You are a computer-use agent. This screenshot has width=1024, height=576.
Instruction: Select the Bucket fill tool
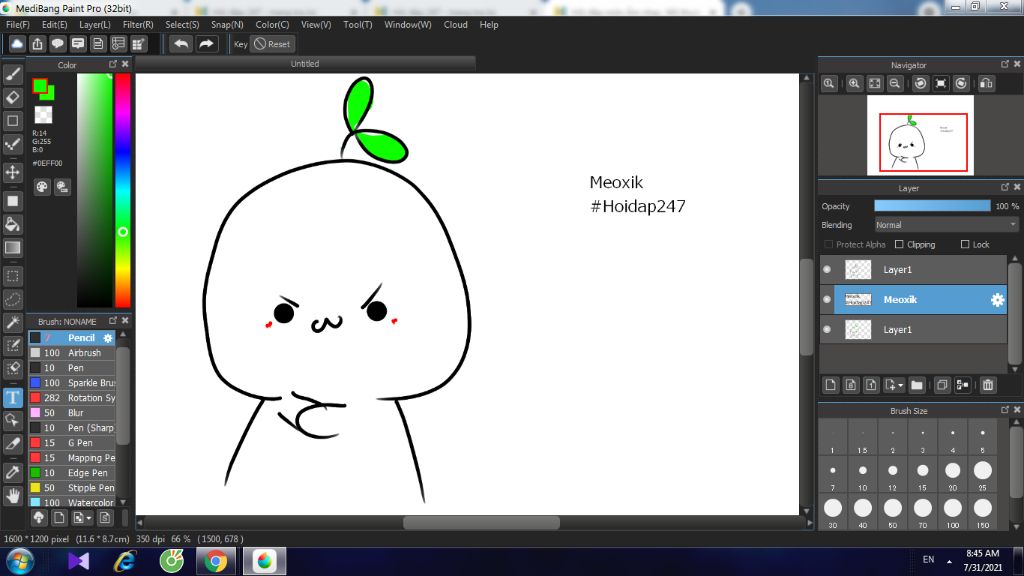(12, 225)
